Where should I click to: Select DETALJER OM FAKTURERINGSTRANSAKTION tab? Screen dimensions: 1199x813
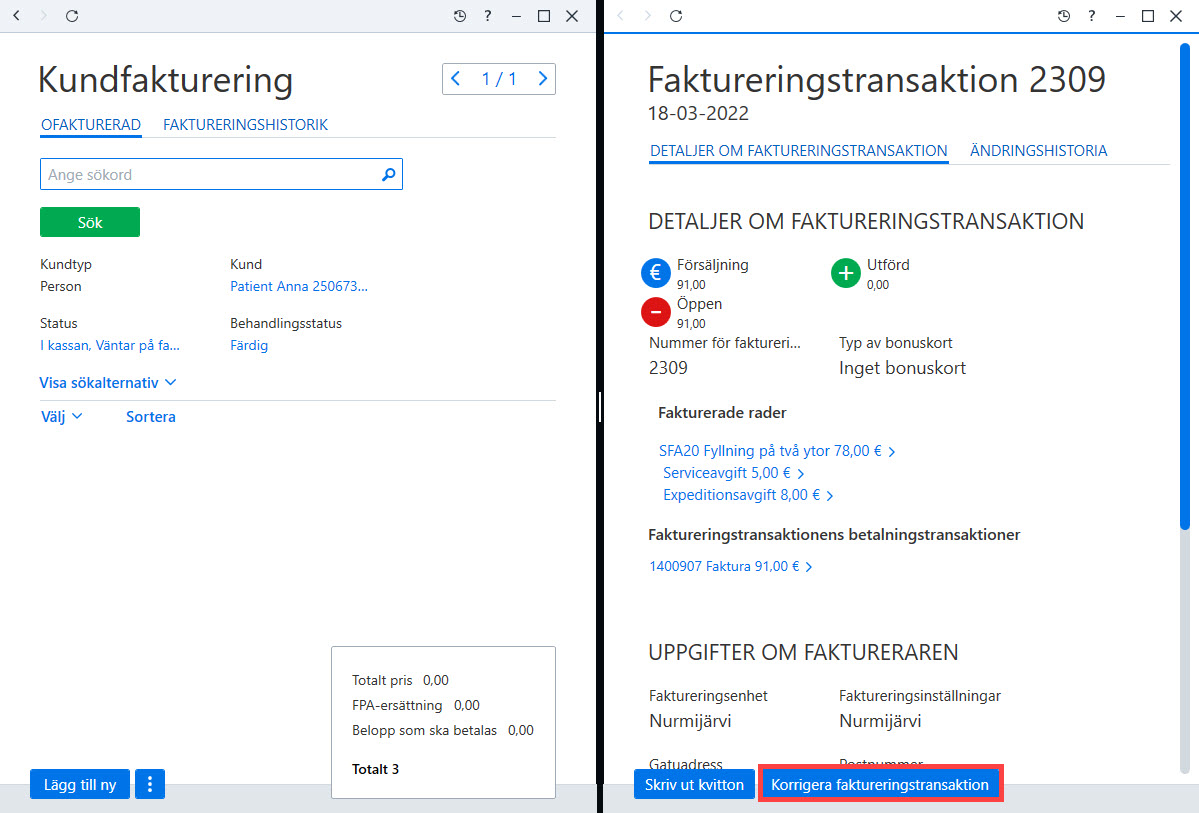click(798, 151)
